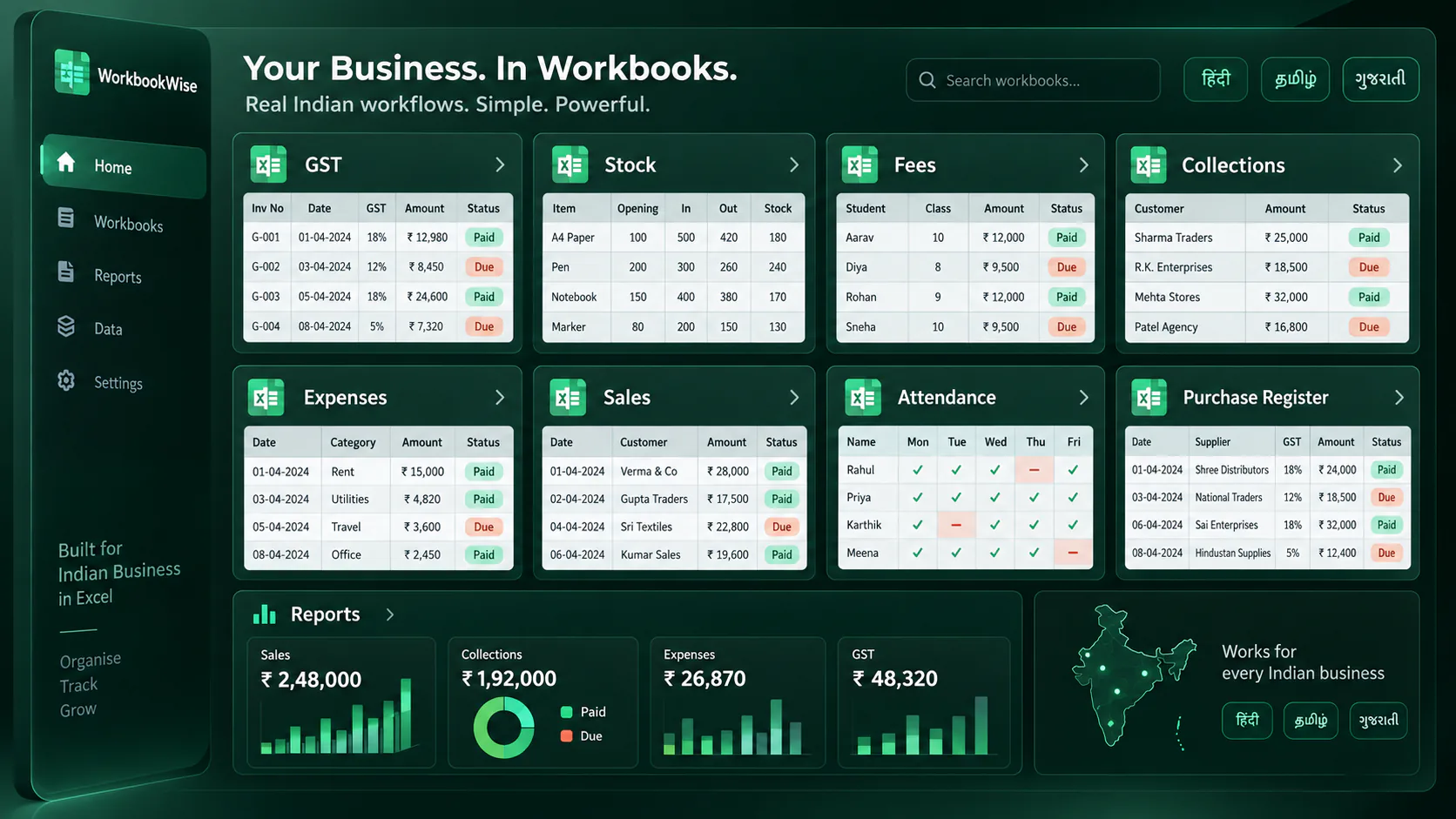Click the Excel icon on Collections card
The height and width of the screenshot is (819, 1456).
[1149, 164]
